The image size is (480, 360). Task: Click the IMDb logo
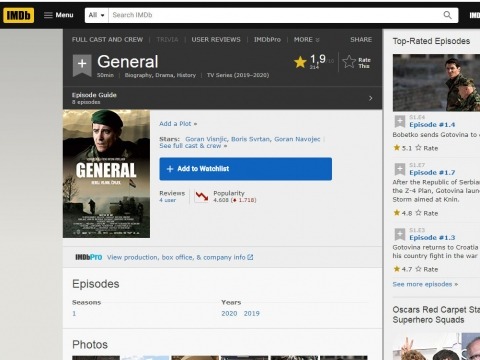click(x=19, y=15)
